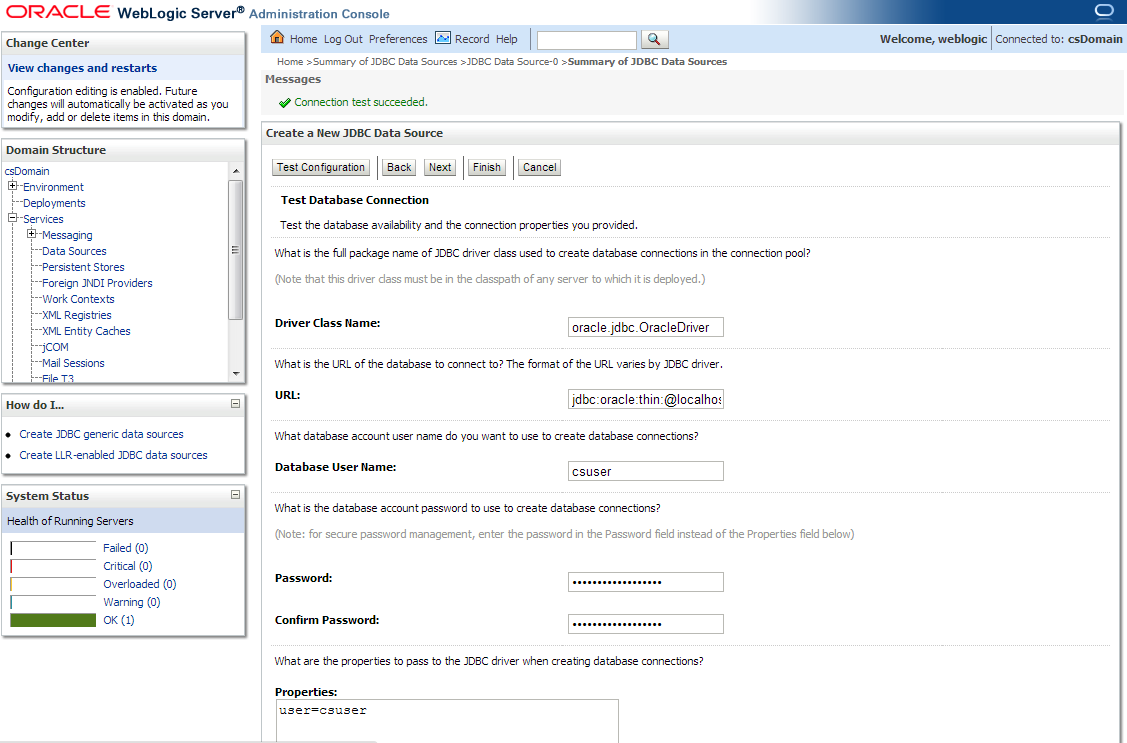Click the Warning (0) status link

(x=132, y=602)
